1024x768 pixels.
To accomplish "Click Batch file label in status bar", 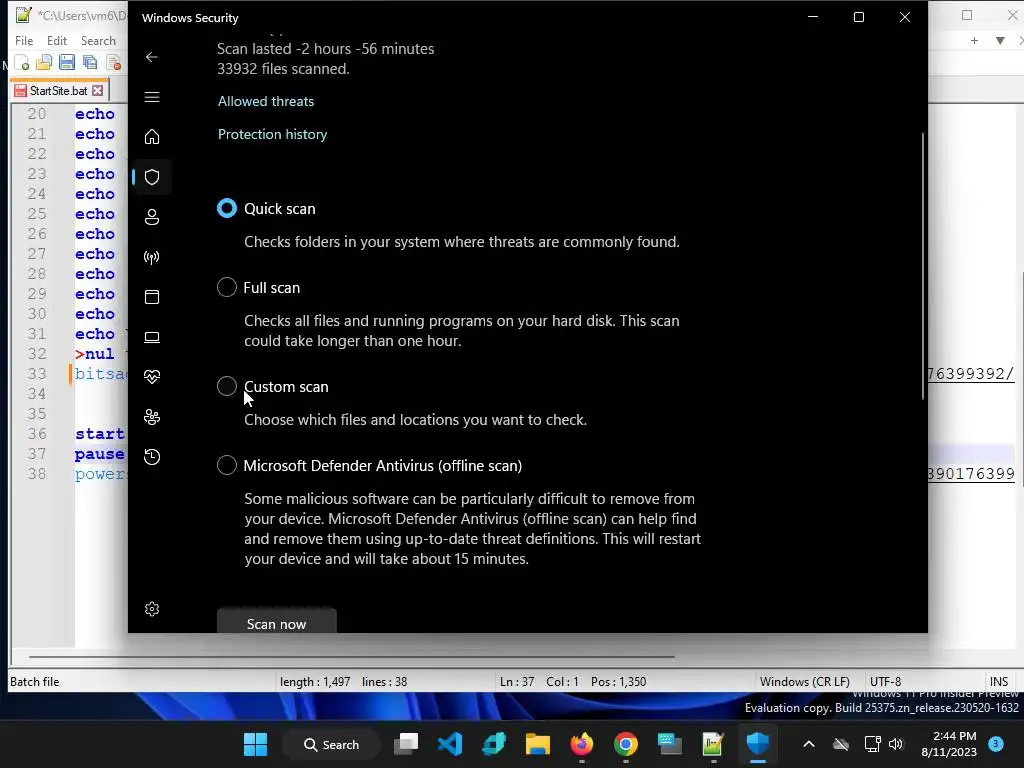I will click(35, 682).
